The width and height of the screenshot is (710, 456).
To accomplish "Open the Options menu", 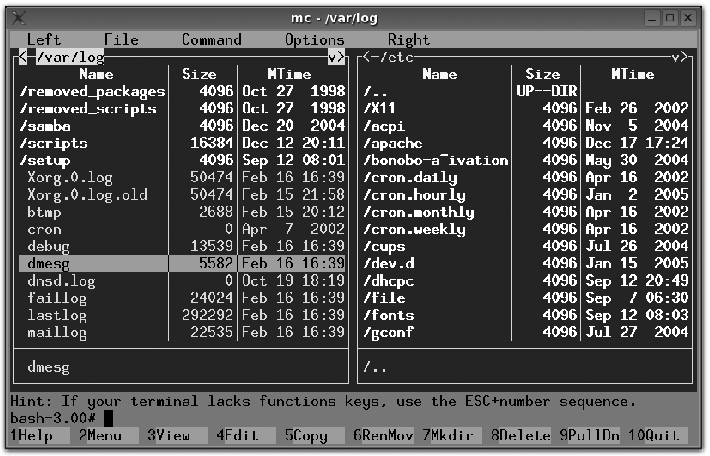I will 314,40.
